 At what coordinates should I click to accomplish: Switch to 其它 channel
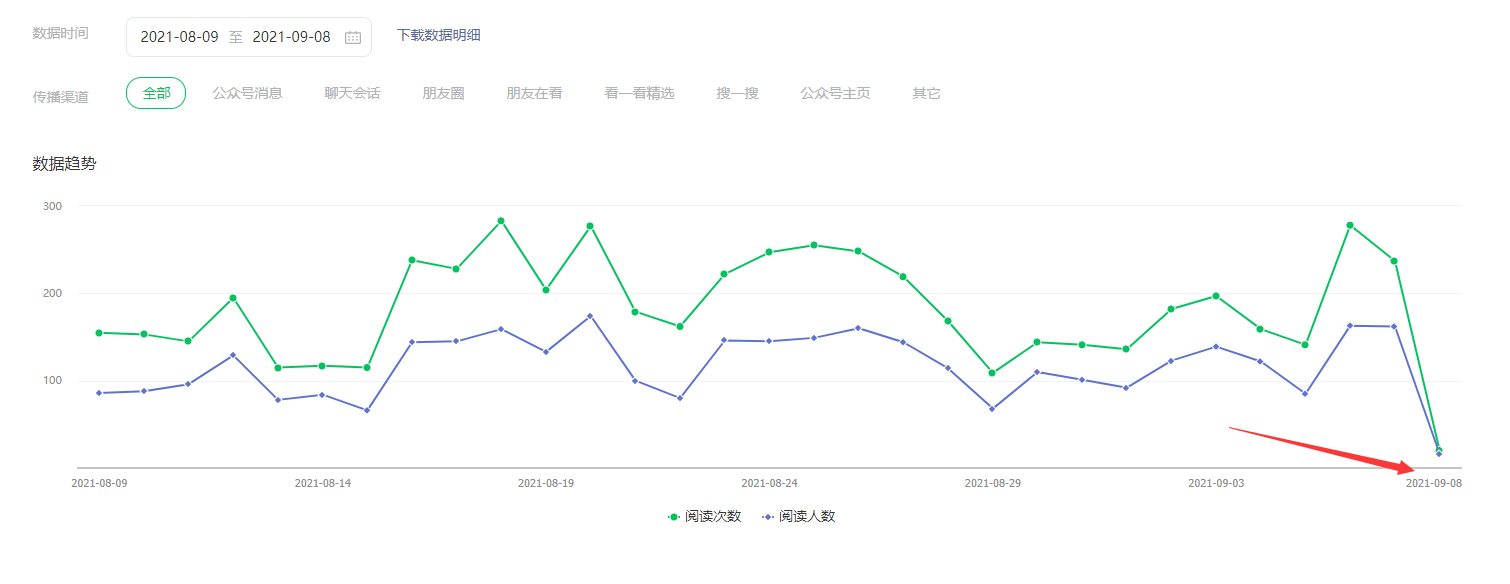[x=926, y=93]
